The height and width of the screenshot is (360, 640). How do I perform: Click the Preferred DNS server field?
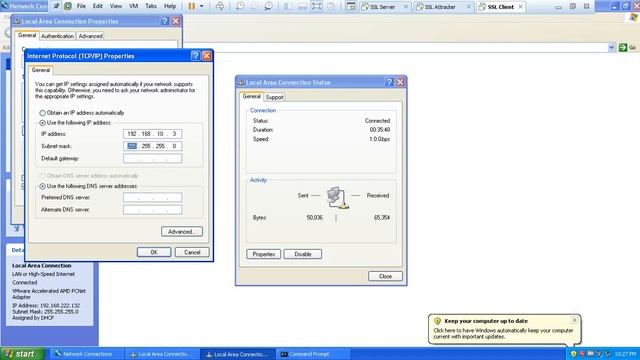coord(152,198)
